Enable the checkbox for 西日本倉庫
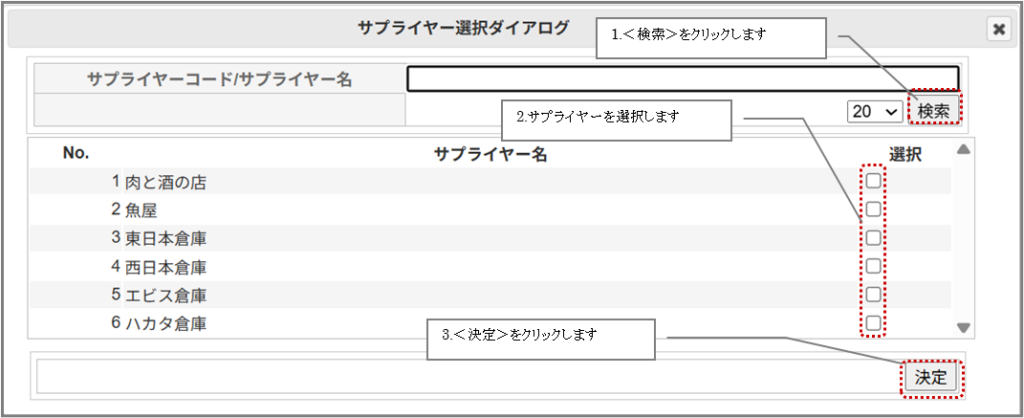1024x418 pixels. [x=873, y=266]
